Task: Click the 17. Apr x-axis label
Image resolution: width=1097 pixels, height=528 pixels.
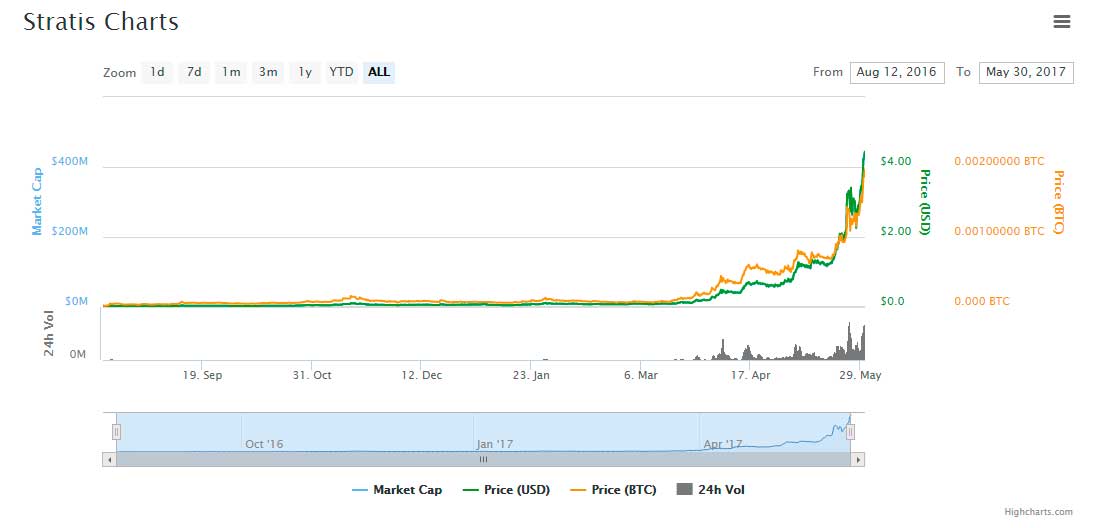Action: coord(751,376)
